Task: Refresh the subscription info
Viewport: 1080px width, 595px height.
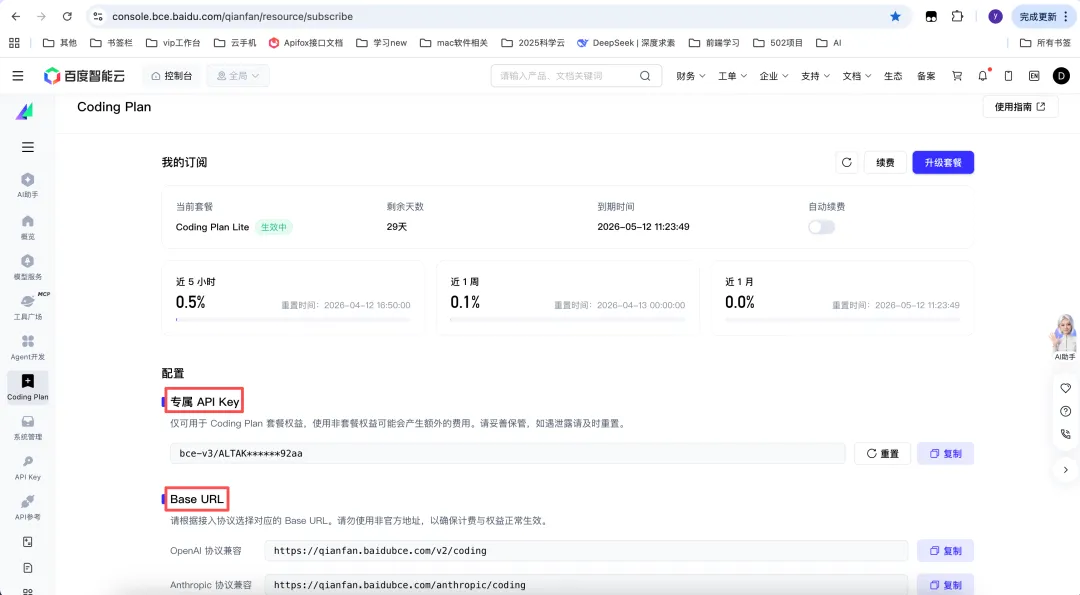Action: click(847, 163)
